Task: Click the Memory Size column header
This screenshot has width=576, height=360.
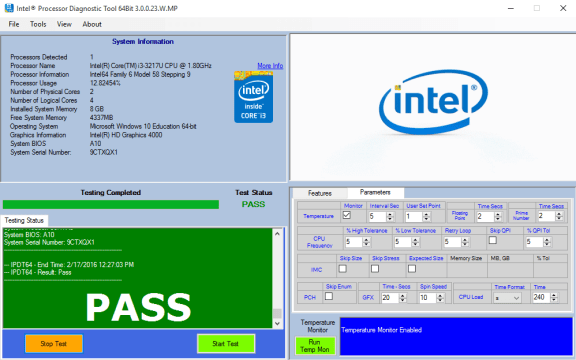Action: click(466, 258)
